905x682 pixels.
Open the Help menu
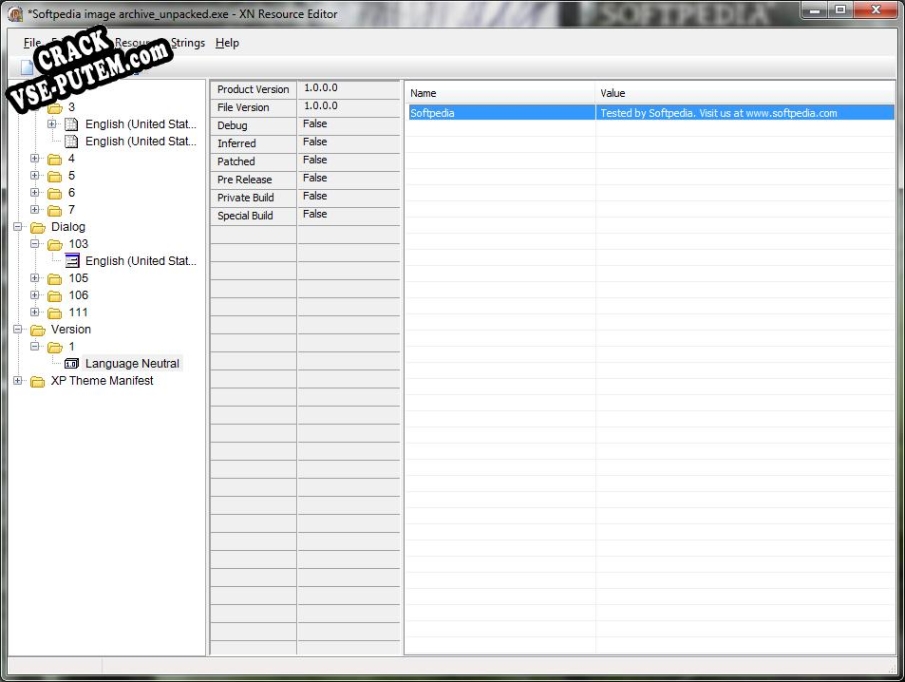[227, 43]
